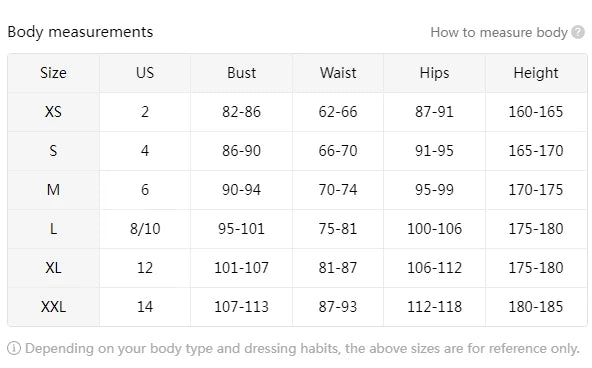Image resolution: width=592 pixels, height=368 pixels.
Task: Click the Height column header
Action: pyautogui.click(x=536, y=73)
